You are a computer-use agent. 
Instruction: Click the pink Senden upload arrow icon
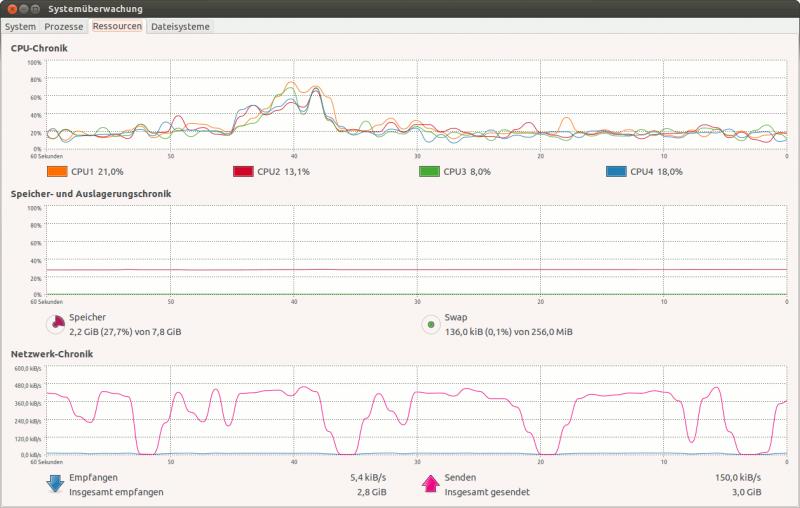431,484
